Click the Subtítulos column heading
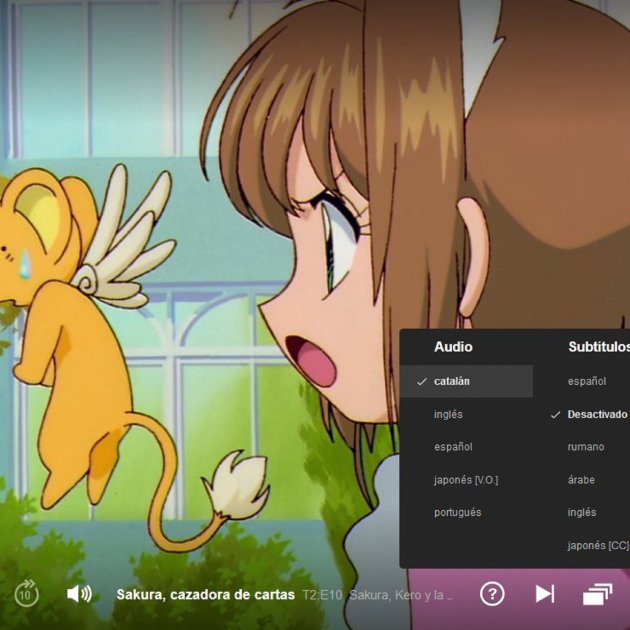630x630 pixels. pyautogui.click(x=599, y=347)
